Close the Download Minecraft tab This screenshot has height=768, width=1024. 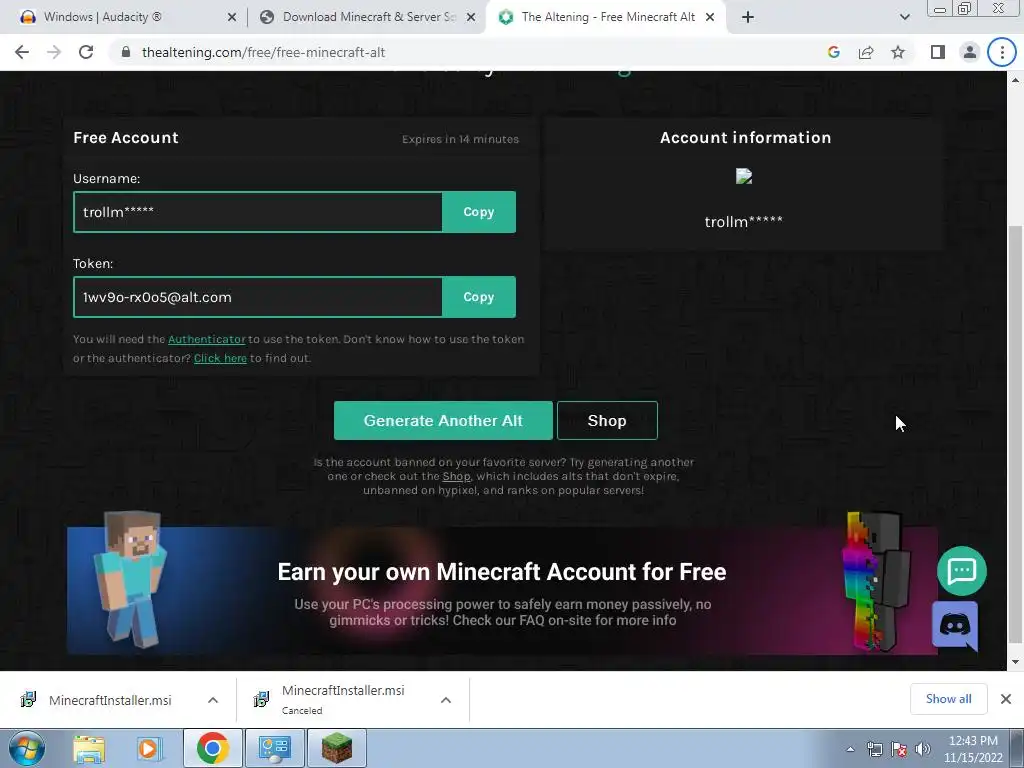click(471, 18)
